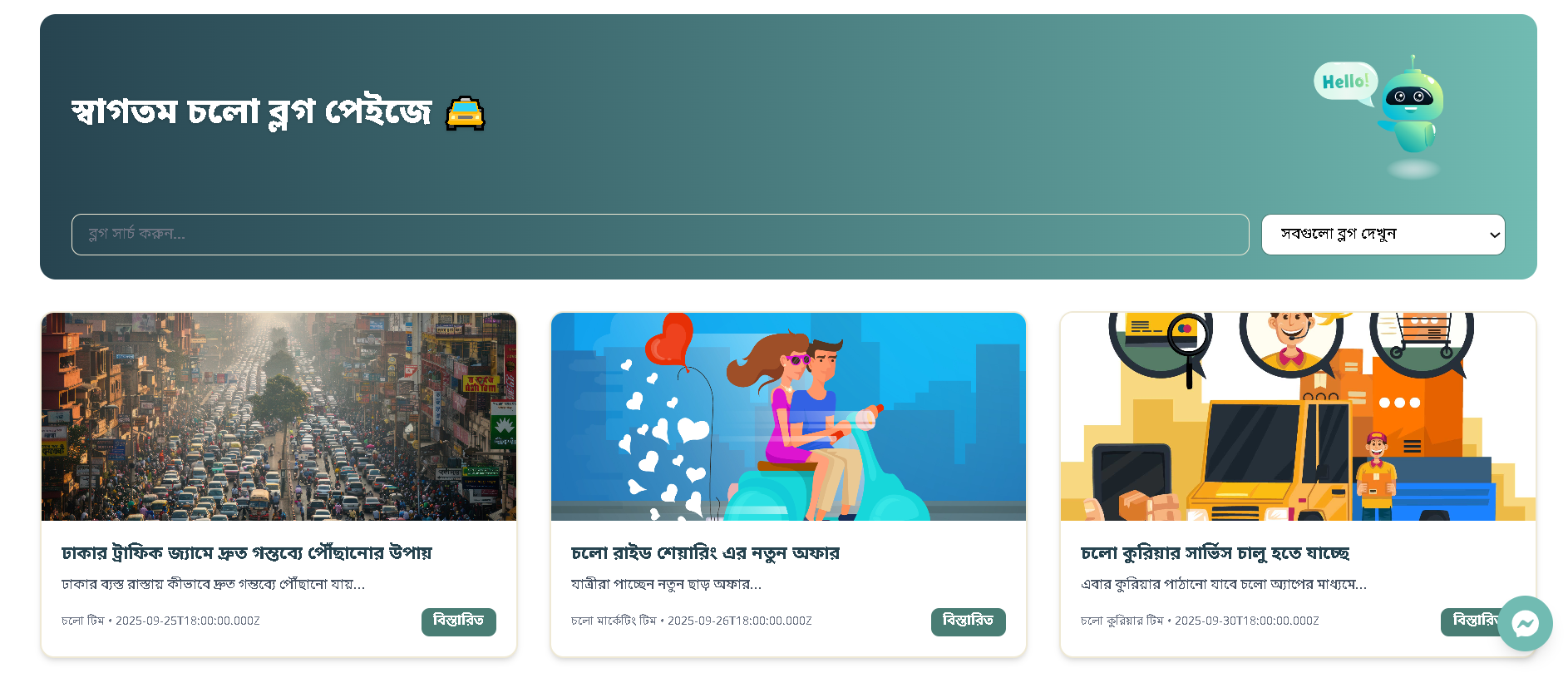This screenshot has height=673, width=1568.
Task: Click excerpt যাত্রীরা পাচ্ছেন নতুন ছাড় অফার
Action: [666, 585]
